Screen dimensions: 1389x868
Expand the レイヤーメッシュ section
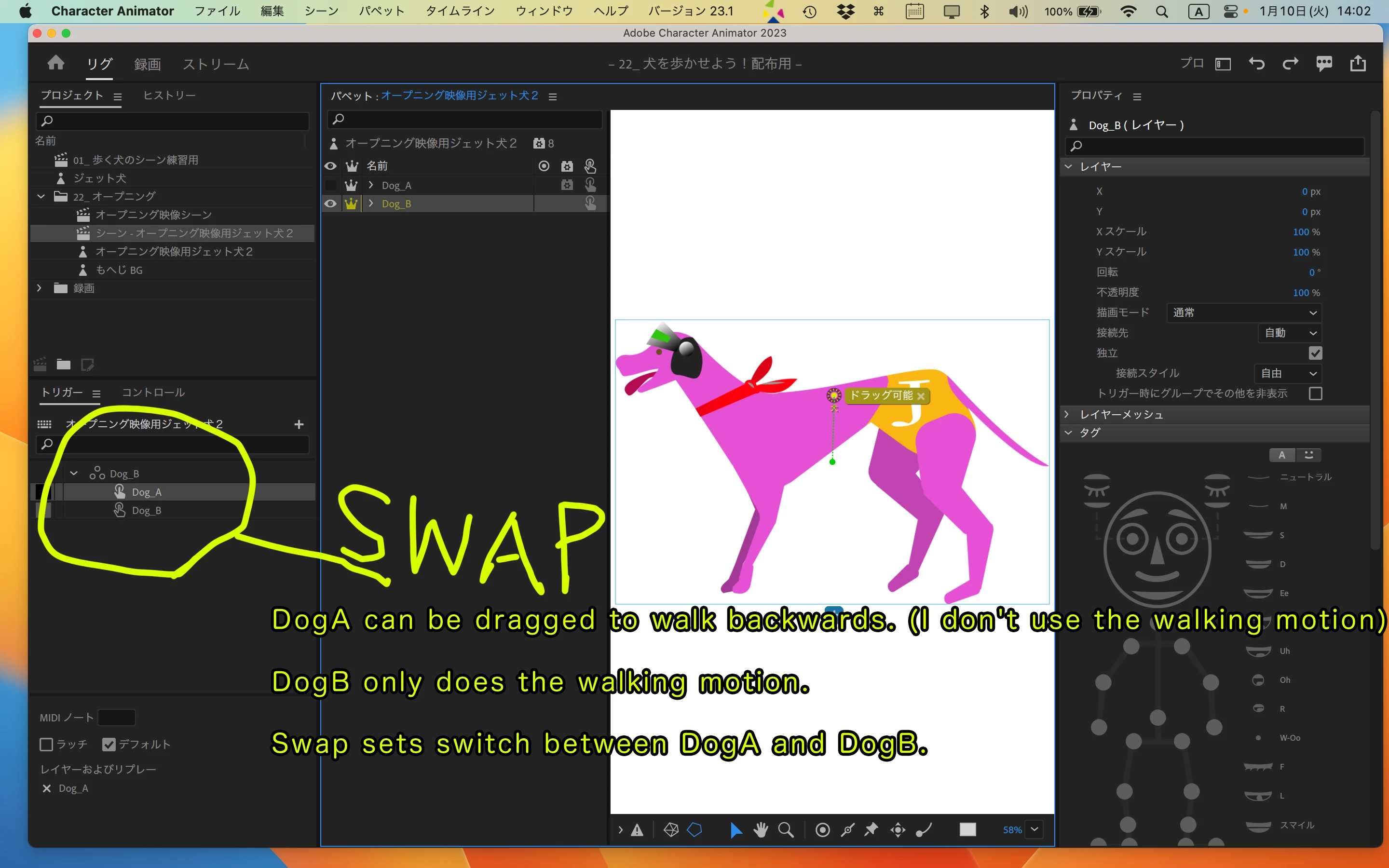pyautogui.click(x=1067, y=414)
